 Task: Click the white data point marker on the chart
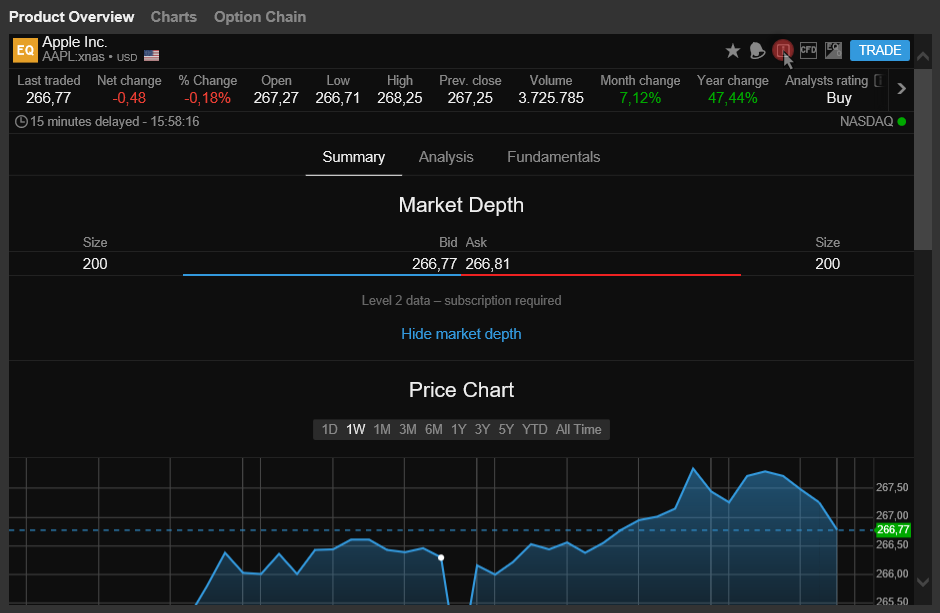tap(441, 558)
